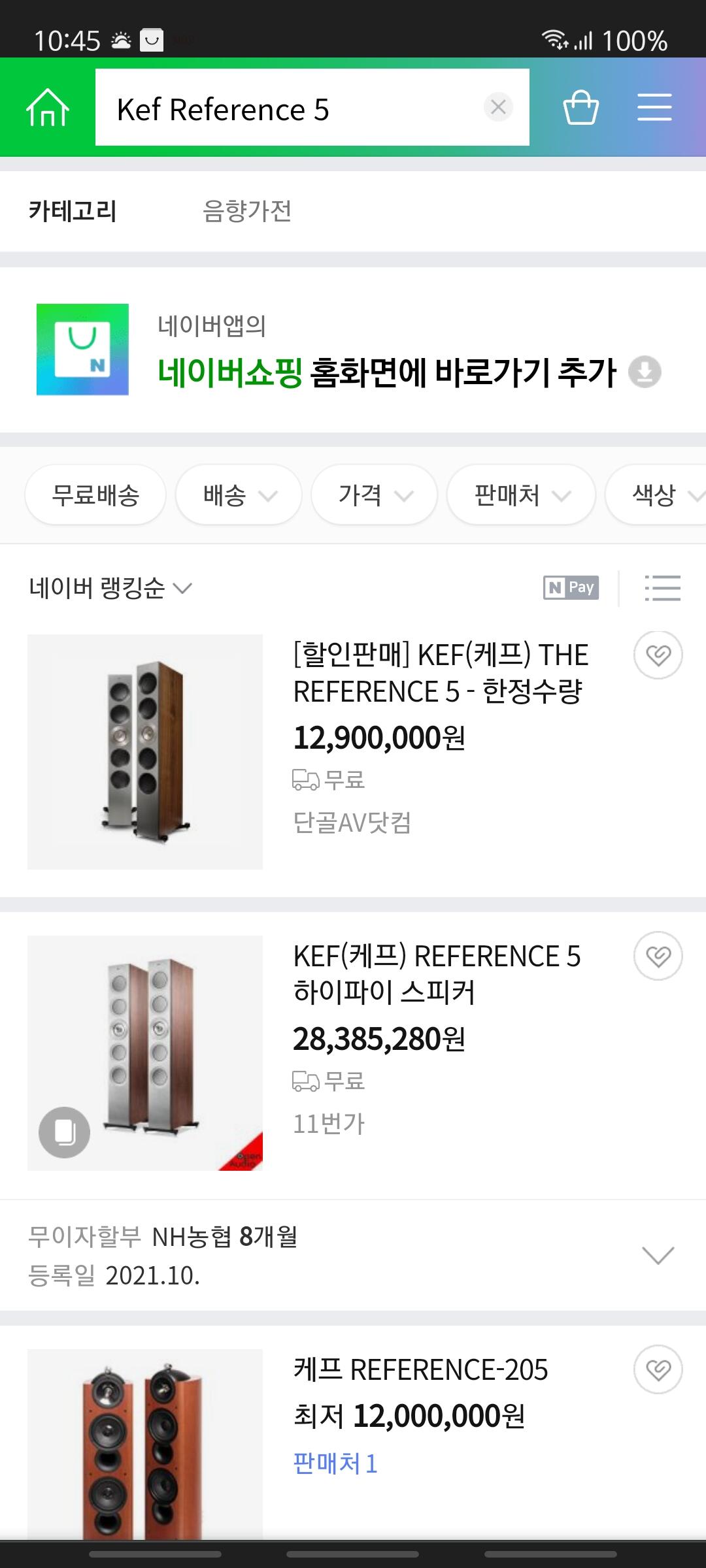Select the 음향가전 category

pos(247,211)
